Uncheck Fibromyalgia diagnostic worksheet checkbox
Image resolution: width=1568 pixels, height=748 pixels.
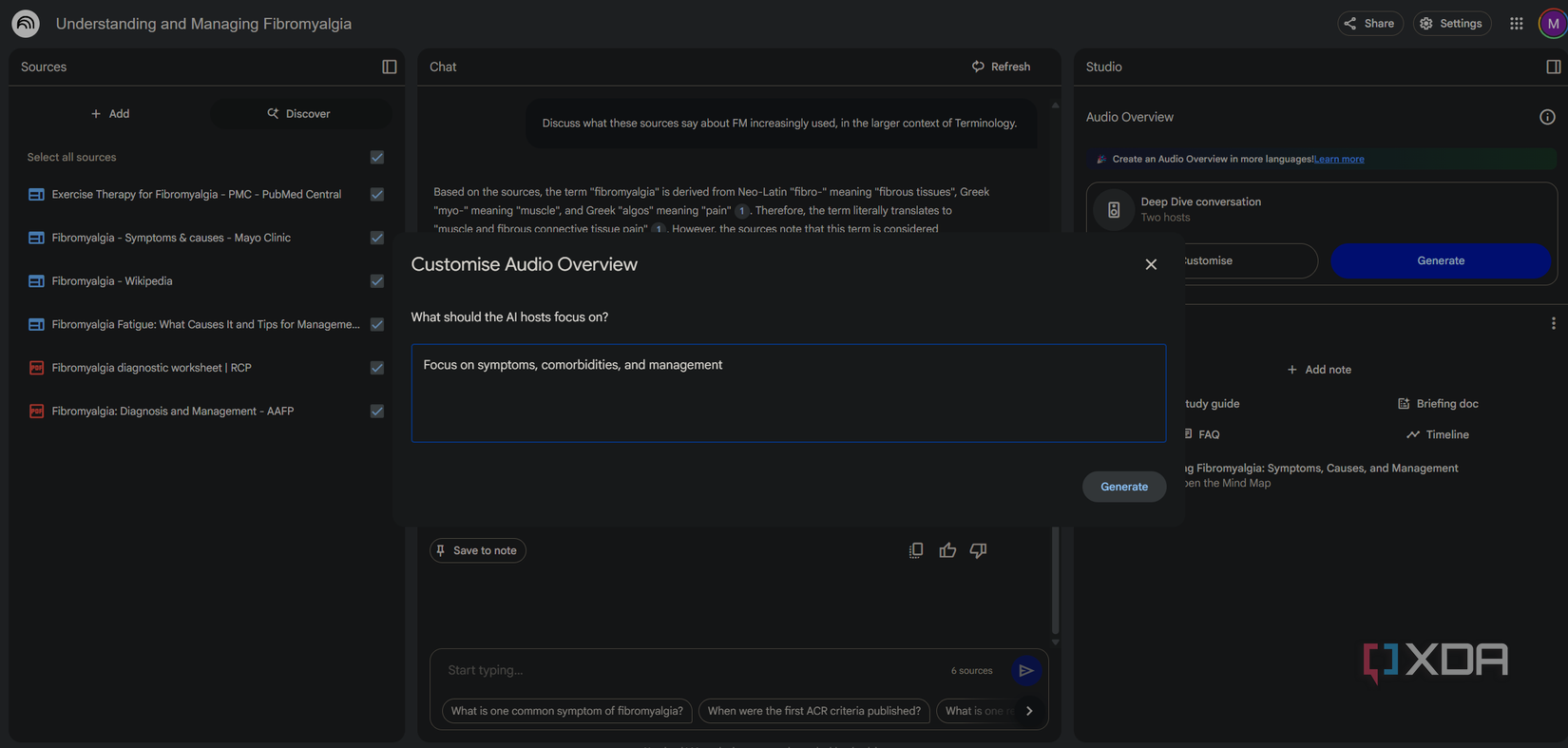pos(377,368)
